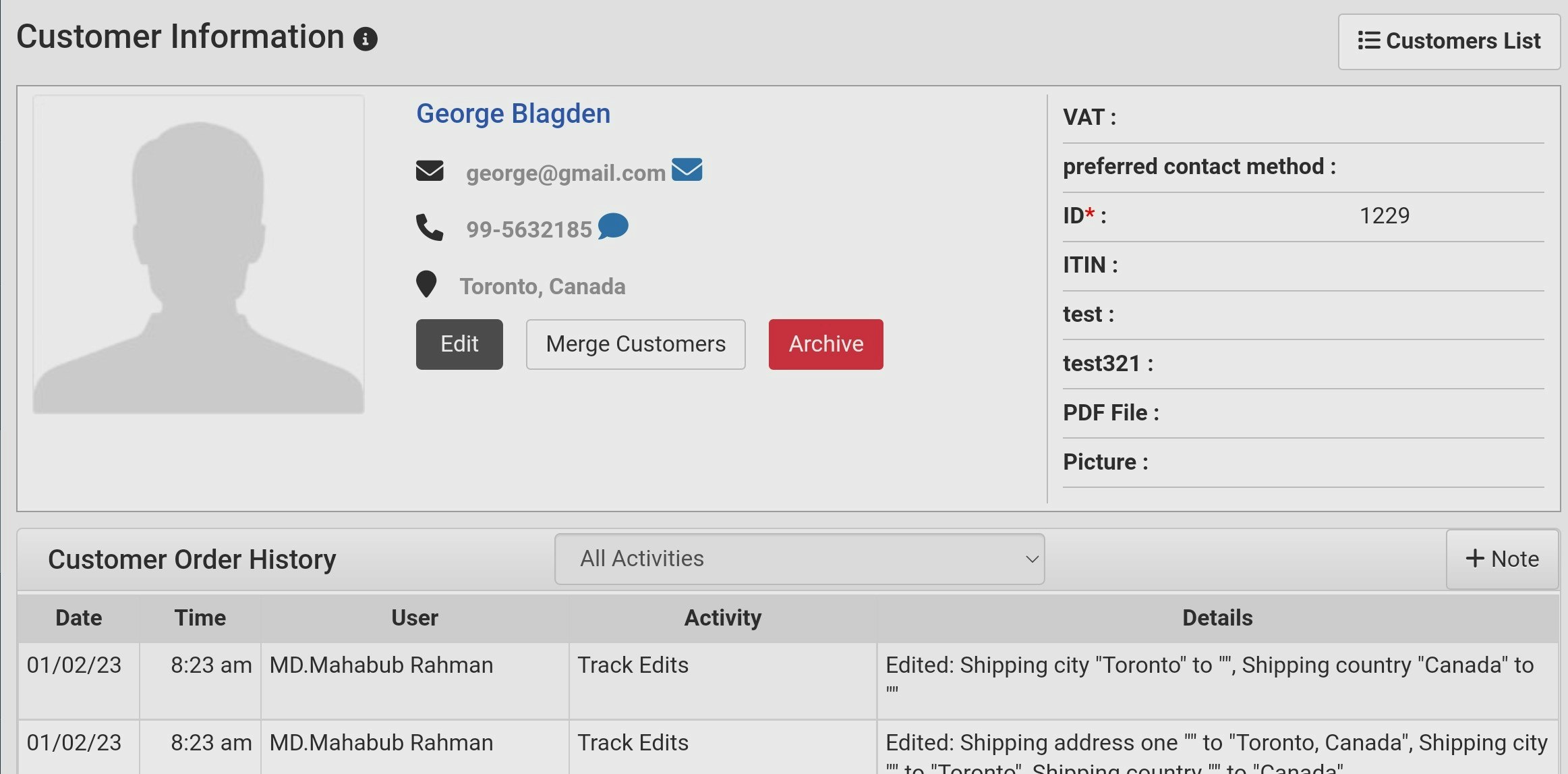Click the envelope icon before george@gmail.com
The height and width of the screenshot is (774, 1568).
coord(431,170)
